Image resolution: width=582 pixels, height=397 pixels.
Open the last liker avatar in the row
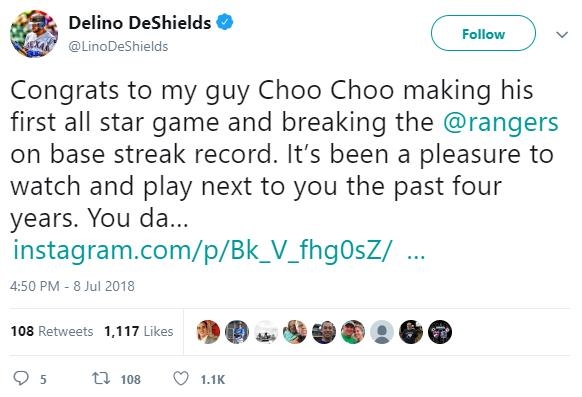[x=440, y=332]
